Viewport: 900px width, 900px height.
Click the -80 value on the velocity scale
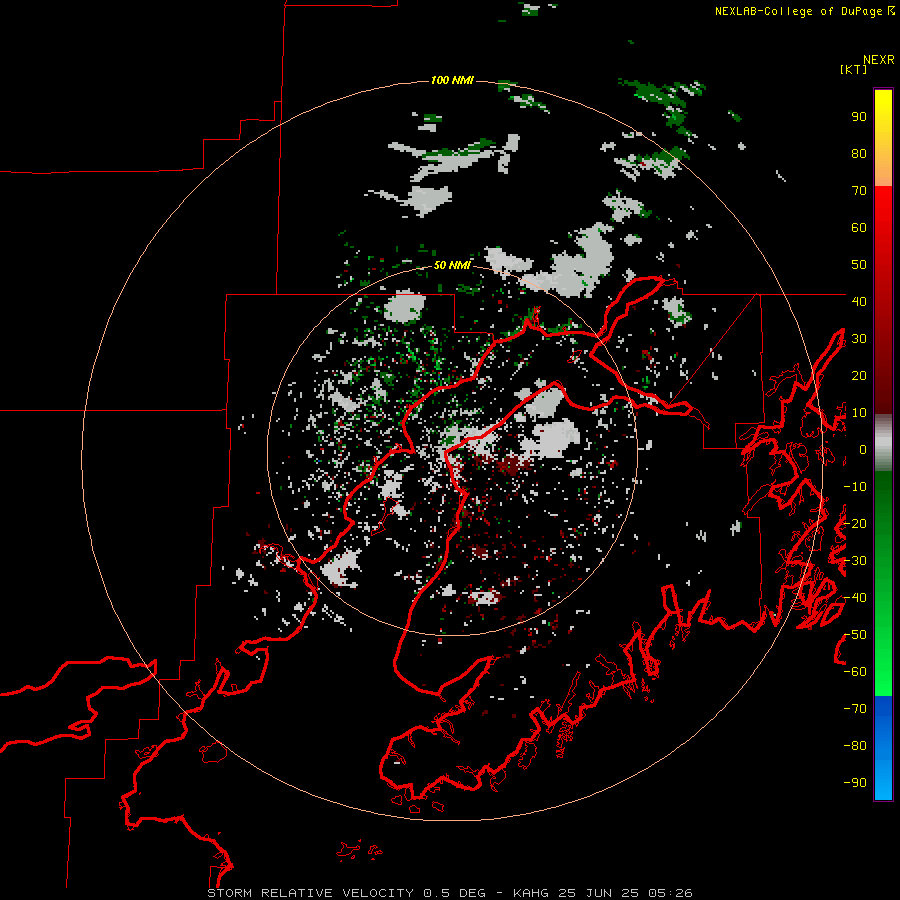tap(855, 746)
